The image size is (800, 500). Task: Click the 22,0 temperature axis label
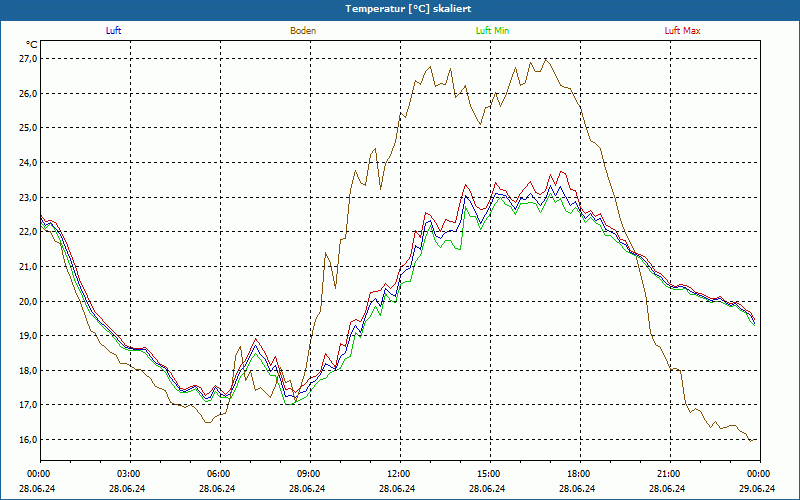click(28, 232)
